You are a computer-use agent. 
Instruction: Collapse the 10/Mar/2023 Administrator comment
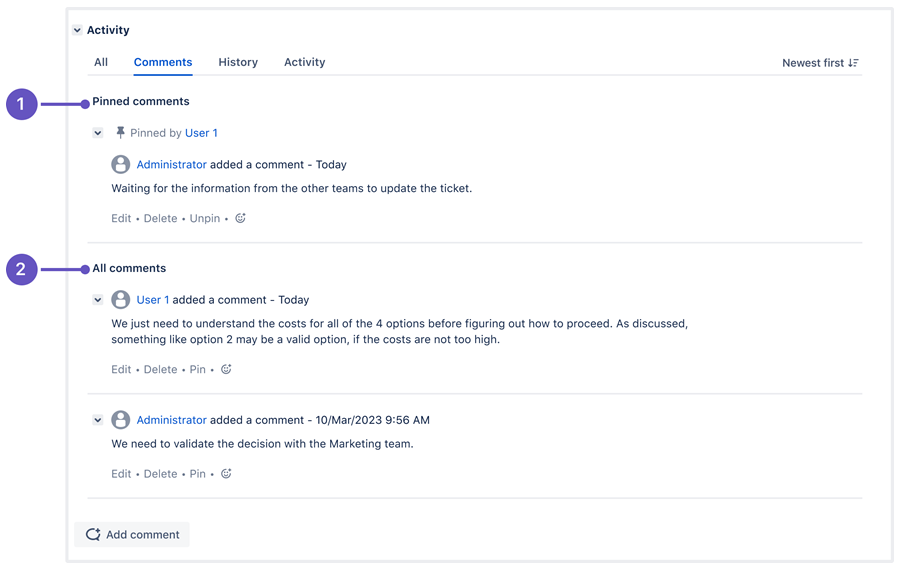pos(98,420)
